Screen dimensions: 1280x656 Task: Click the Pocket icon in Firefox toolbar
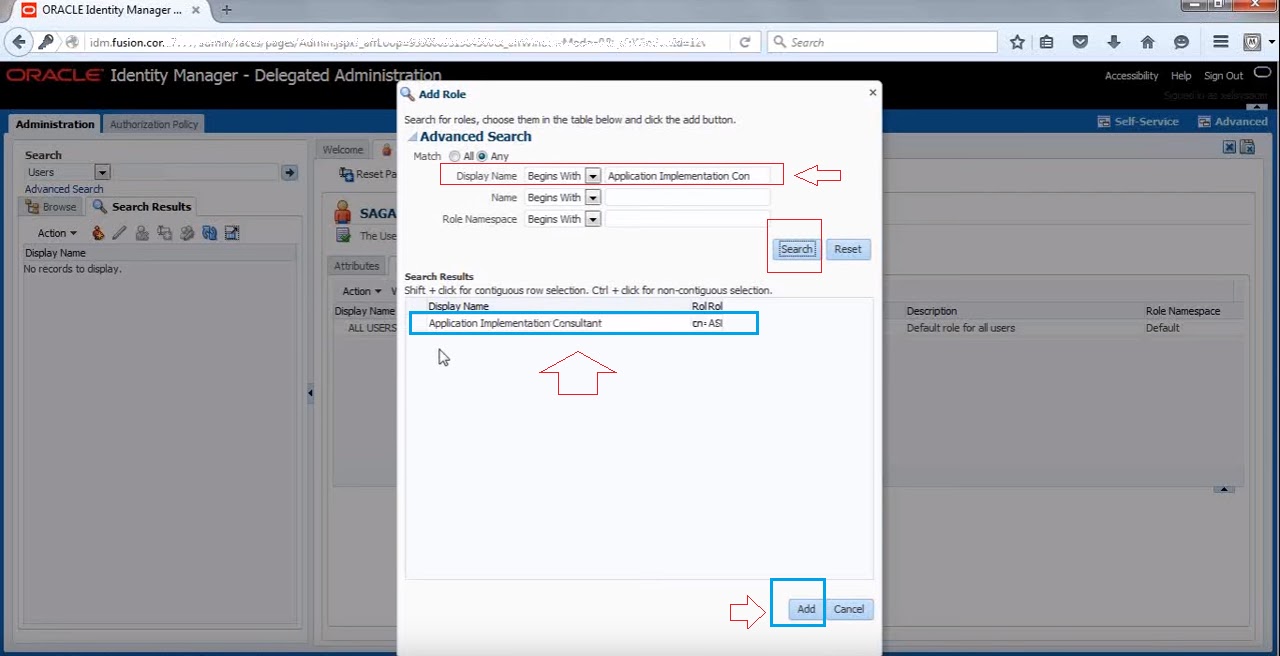tap(1080, 42)
